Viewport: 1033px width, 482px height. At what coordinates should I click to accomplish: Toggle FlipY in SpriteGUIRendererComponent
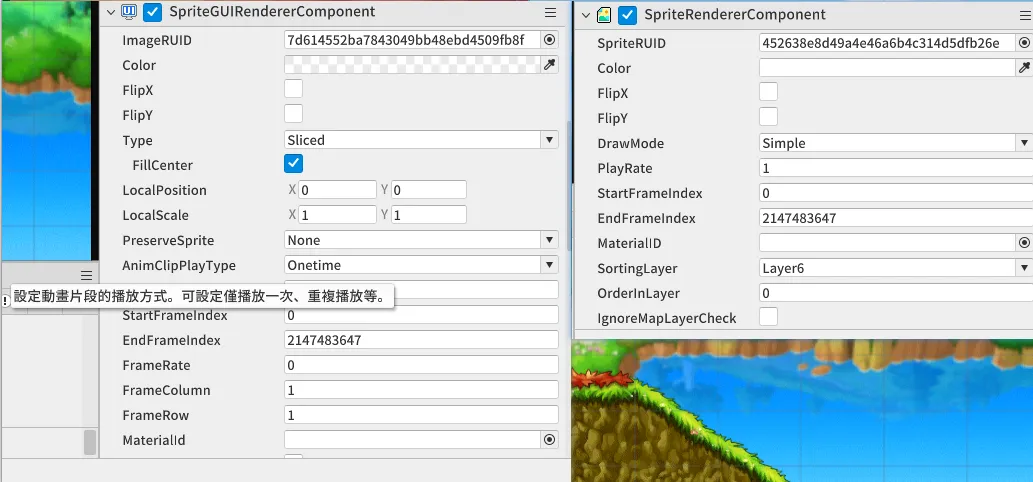pyautogui.click(x=293, y=115)
